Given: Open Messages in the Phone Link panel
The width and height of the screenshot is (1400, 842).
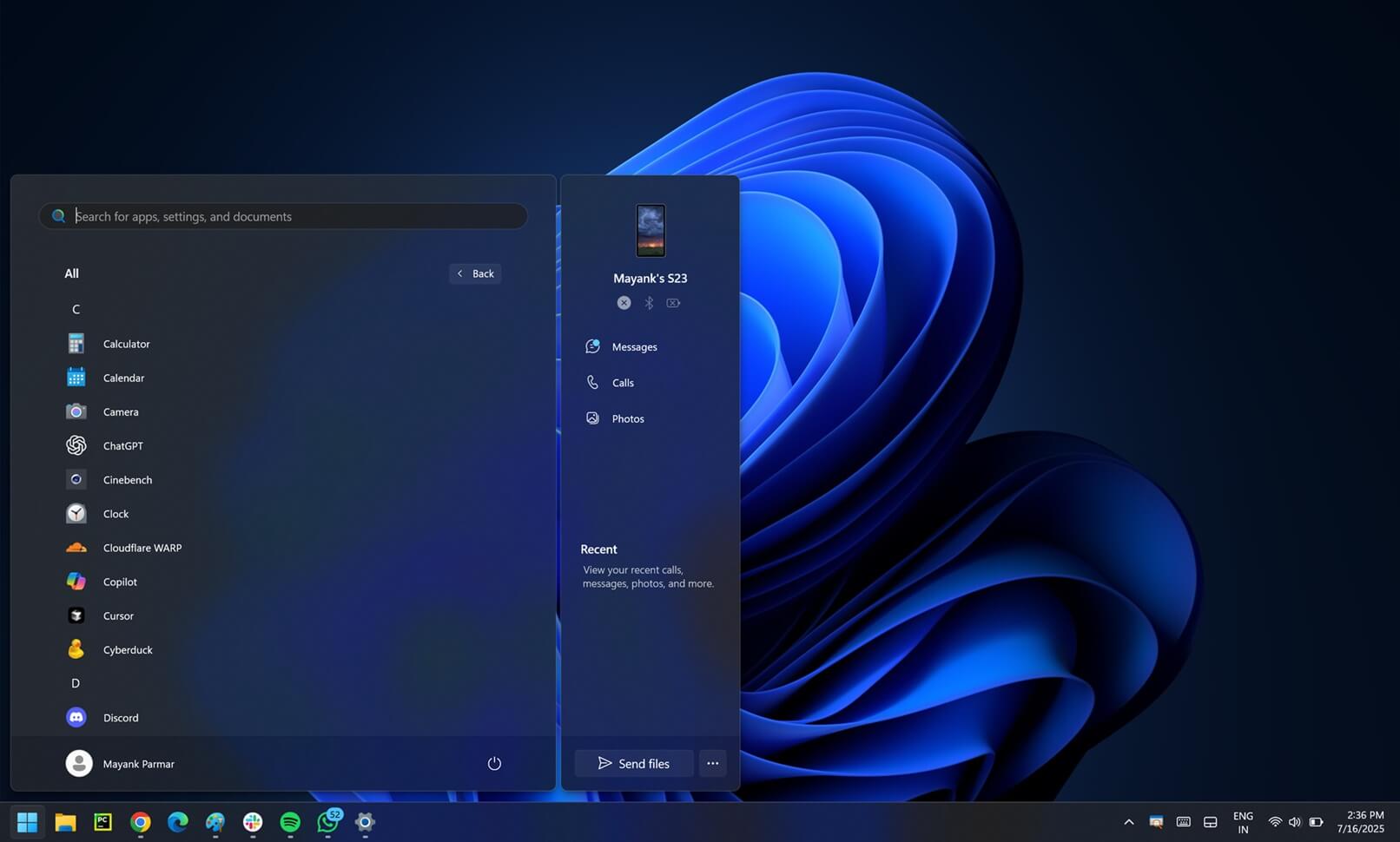Looking at the screenshot, I should pos(634,346).
